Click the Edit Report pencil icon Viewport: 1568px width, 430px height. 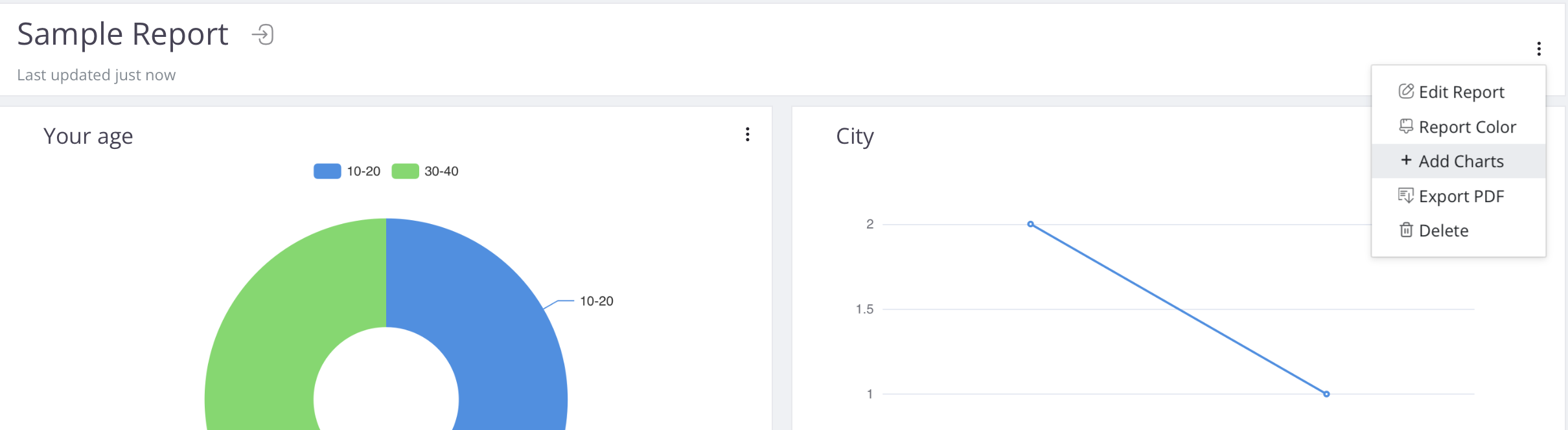tap(1406, 91)
